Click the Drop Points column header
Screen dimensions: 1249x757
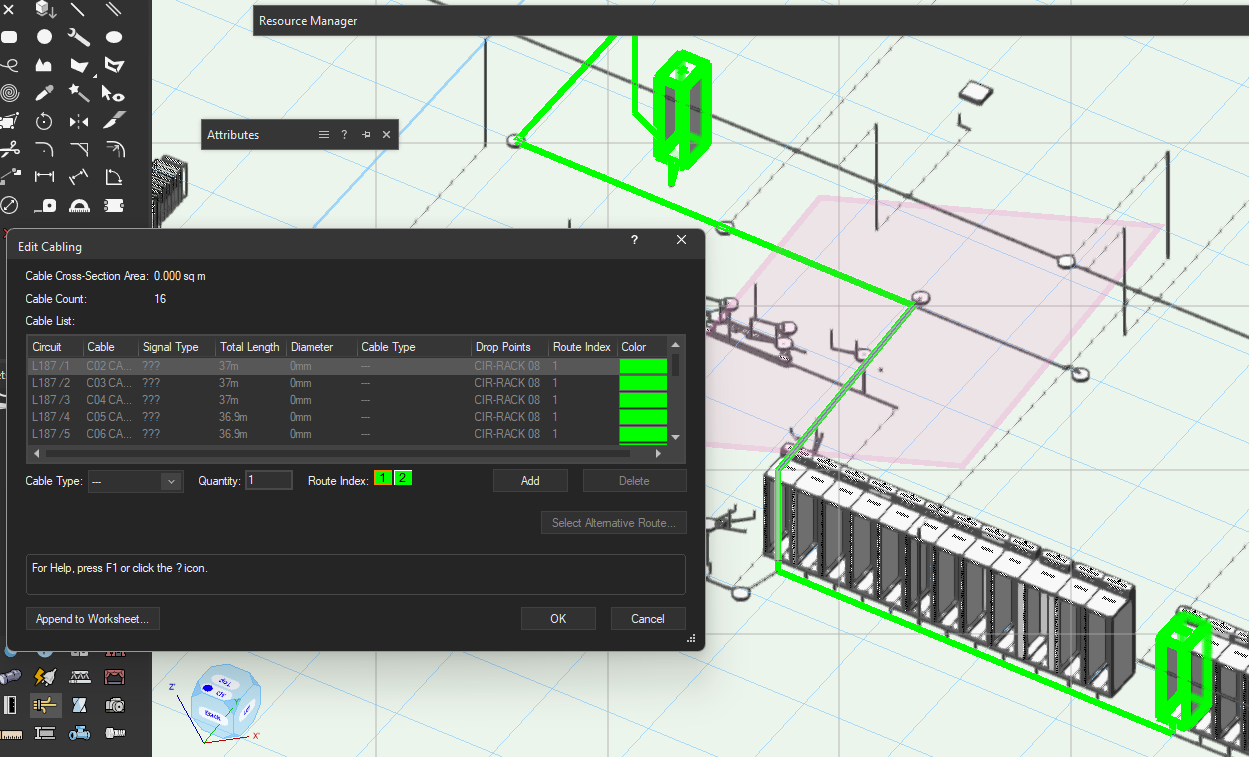(509, 347)
